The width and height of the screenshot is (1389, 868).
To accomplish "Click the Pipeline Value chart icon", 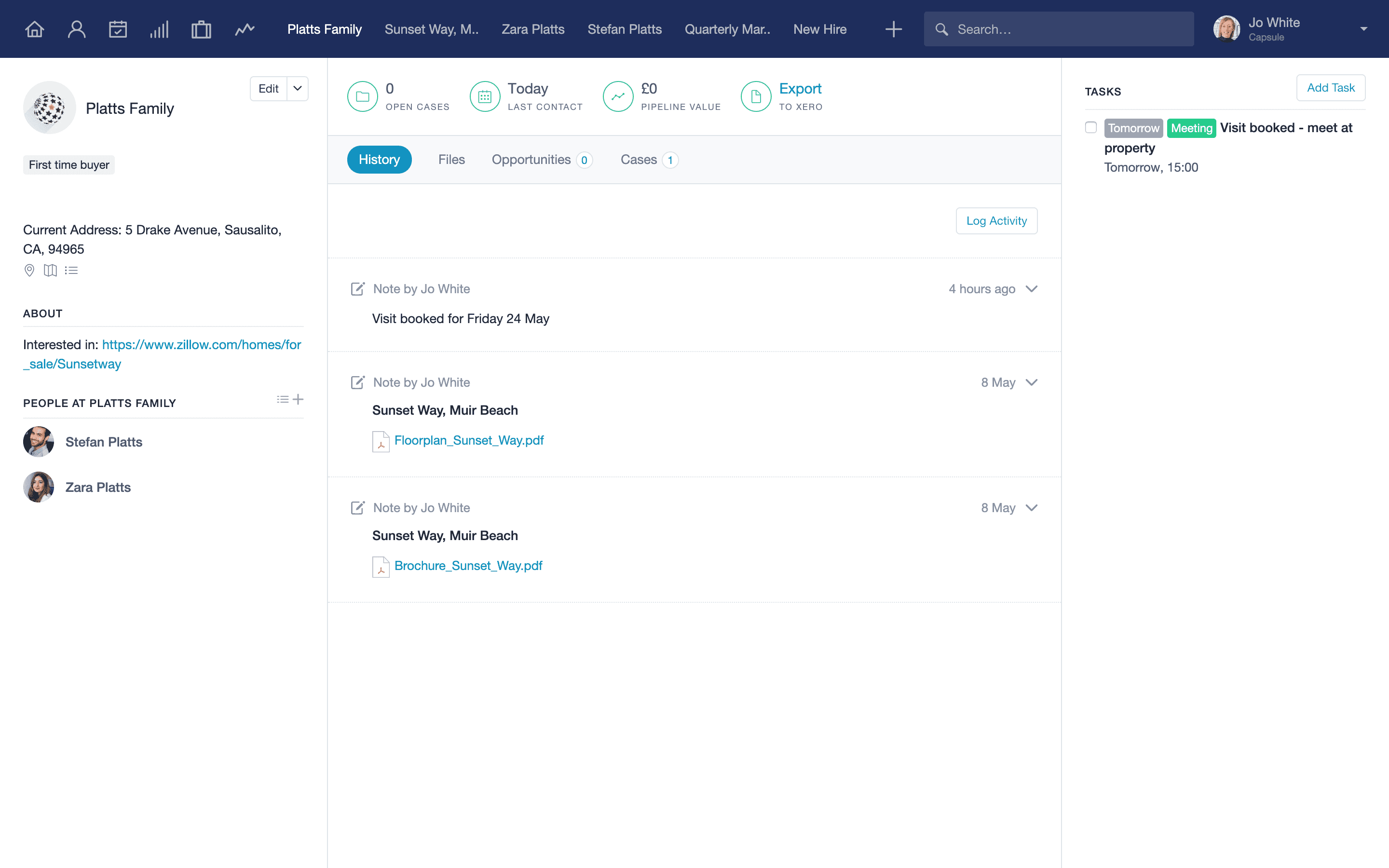I will 618,96.
